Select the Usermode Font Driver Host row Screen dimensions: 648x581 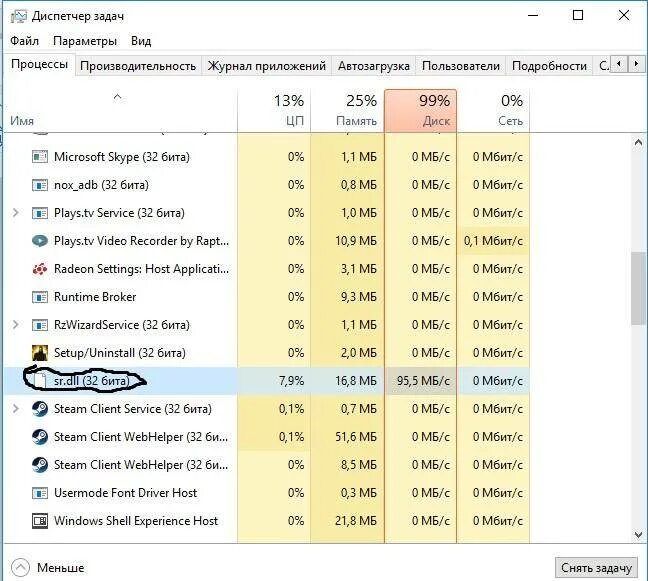coord(267,493)
